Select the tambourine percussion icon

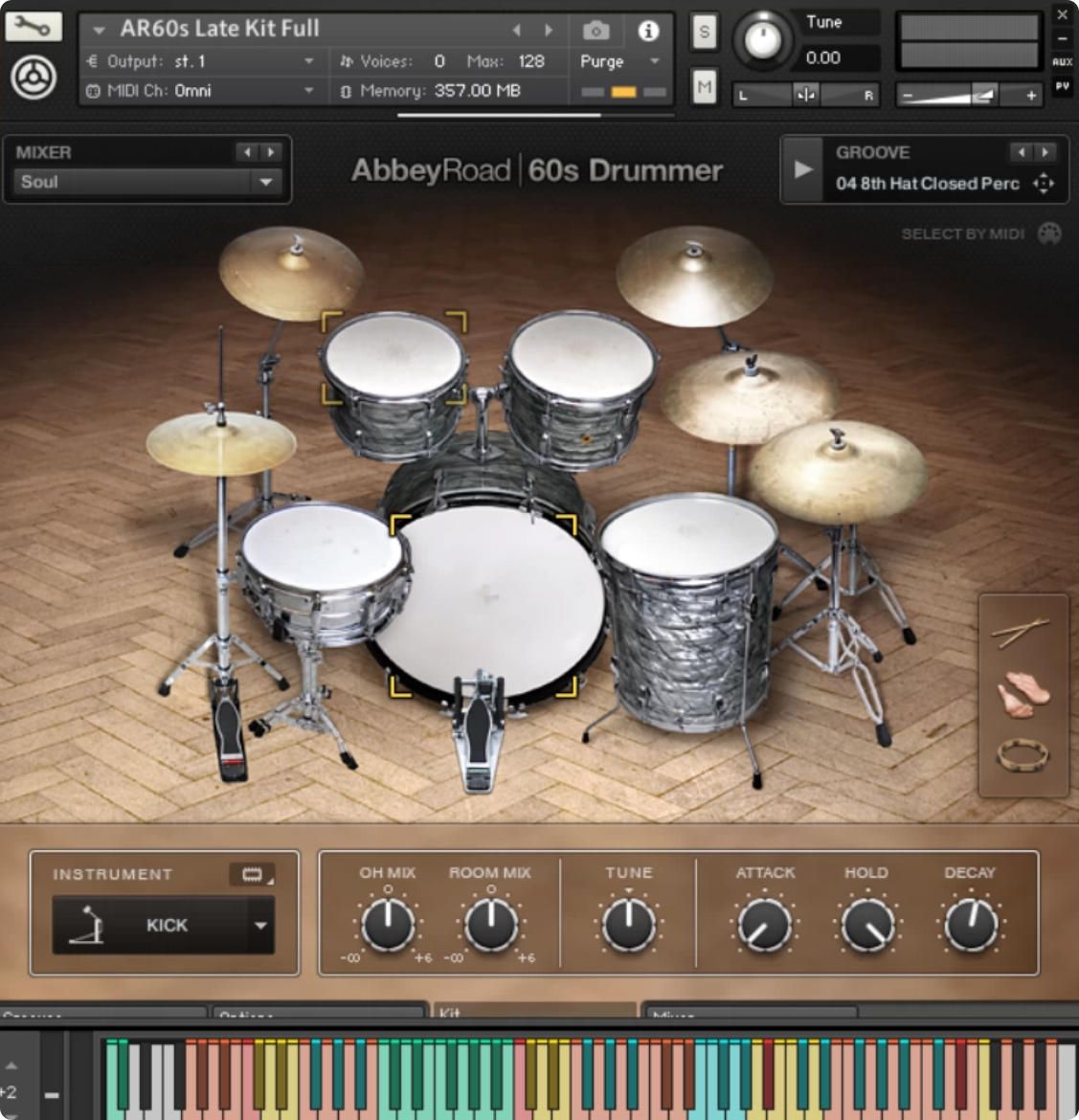point(1023,755)
